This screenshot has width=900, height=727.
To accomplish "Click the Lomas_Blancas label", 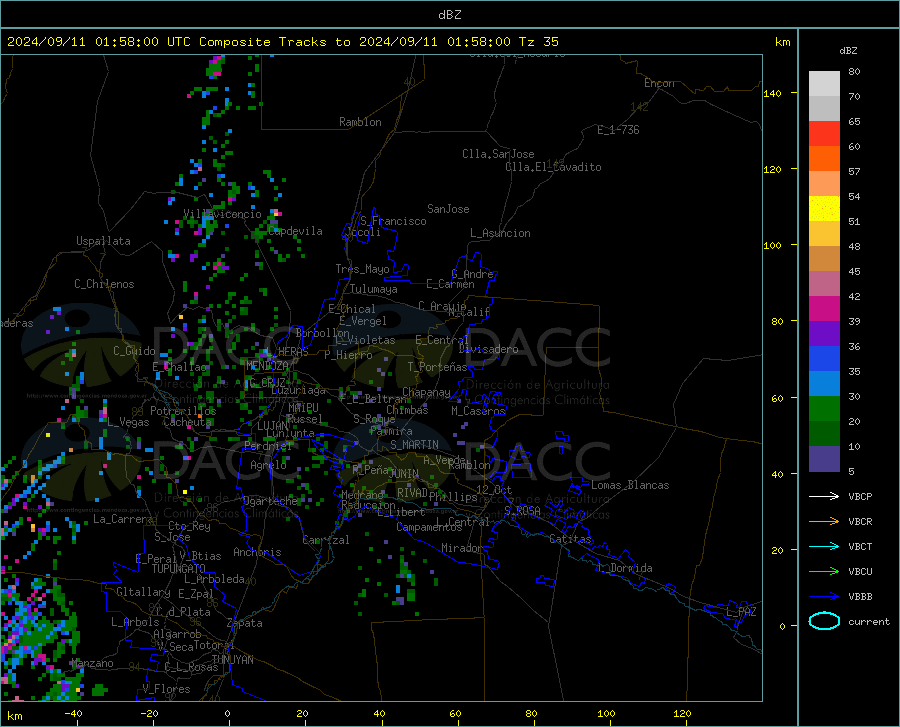I will [x=630, y=485].
